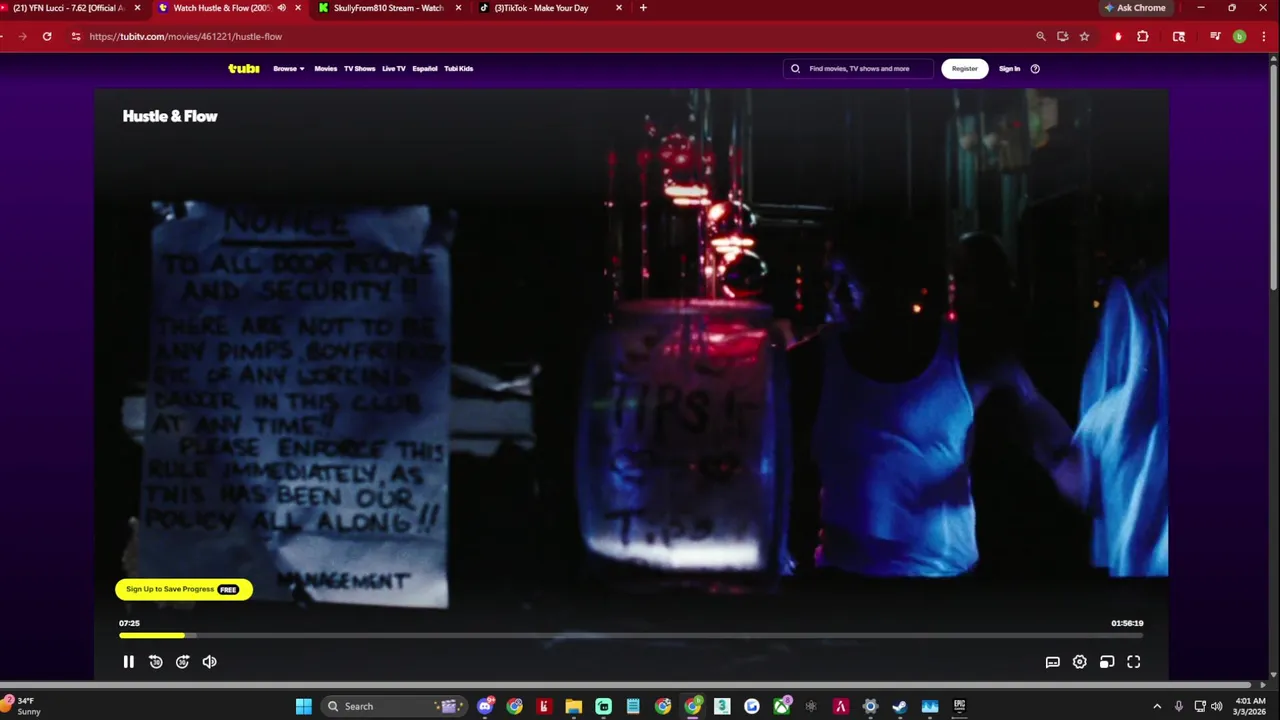This screenshot has height=720, width=1280.
Task: Reload the page with the refresh icon
Action: (x=47, y=36)
